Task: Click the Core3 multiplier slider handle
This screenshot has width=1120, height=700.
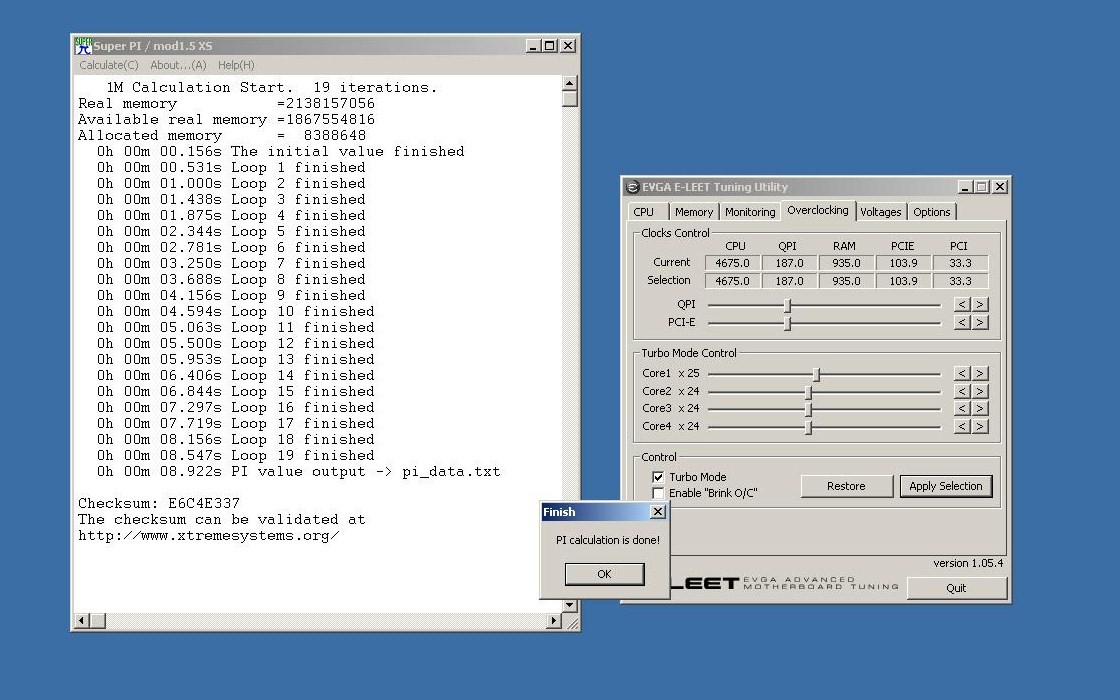Action: tap(808, 409)
